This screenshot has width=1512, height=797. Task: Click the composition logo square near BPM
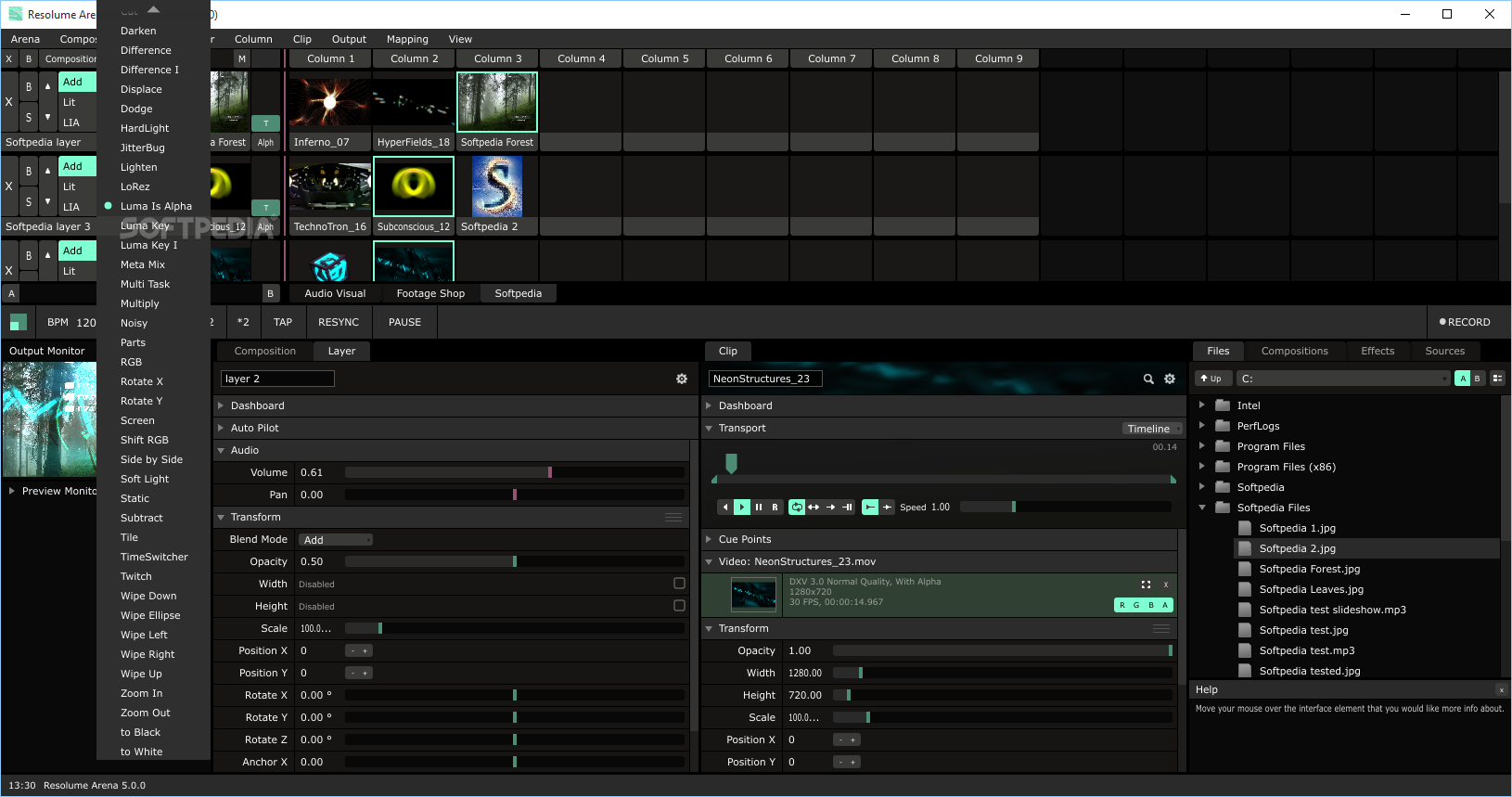(x=19, y=322)
